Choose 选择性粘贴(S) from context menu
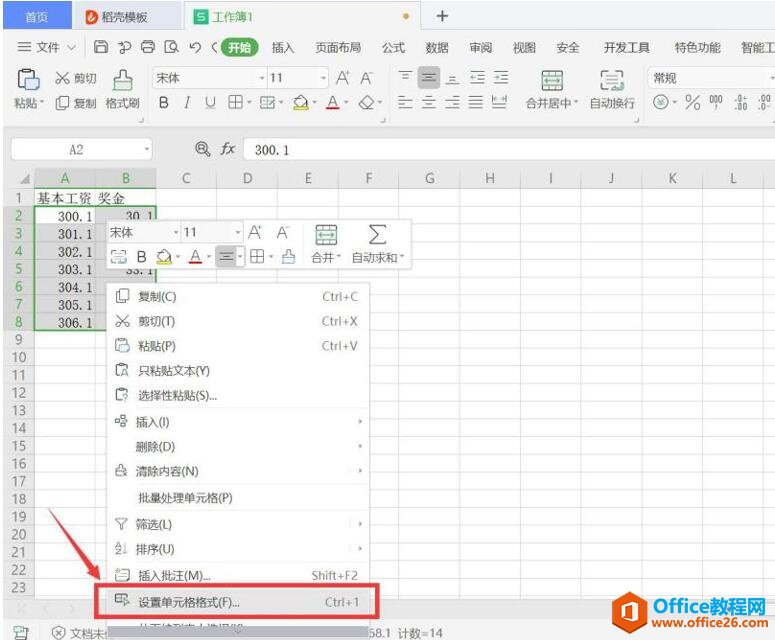775x640 pixels. coord(238,395)
